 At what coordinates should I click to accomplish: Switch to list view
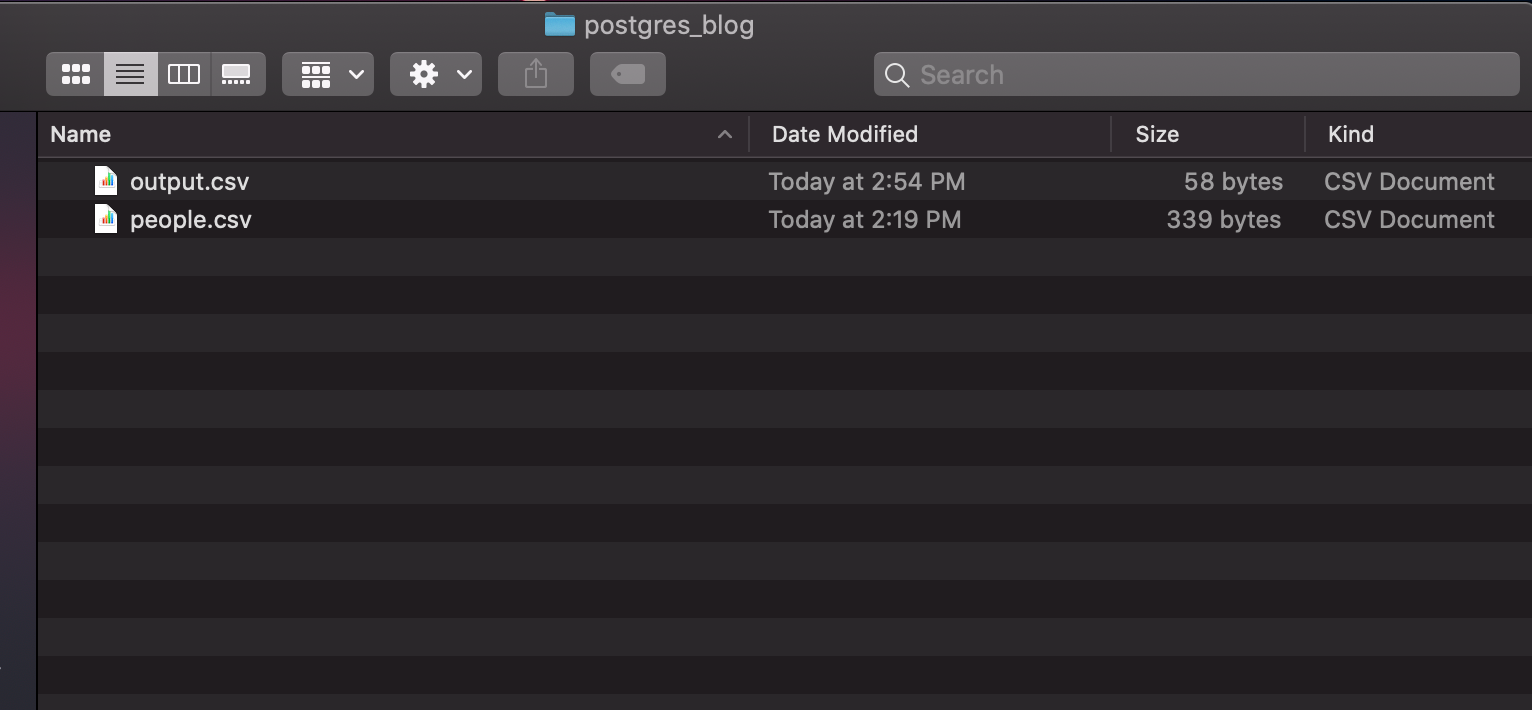(x=130, y=74)
